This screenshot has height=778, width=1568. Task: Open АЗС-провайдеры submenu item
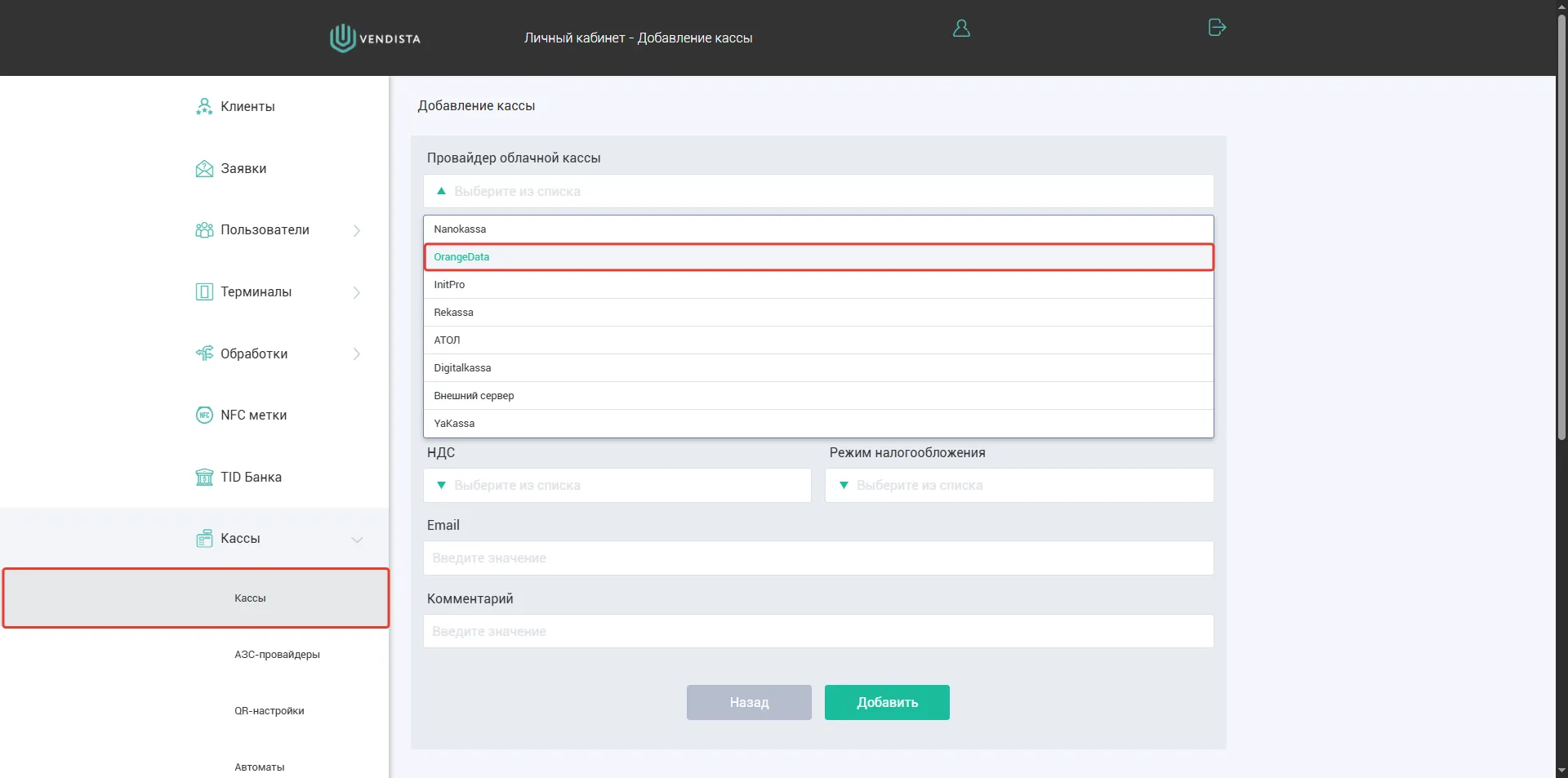tap(277, 655)
